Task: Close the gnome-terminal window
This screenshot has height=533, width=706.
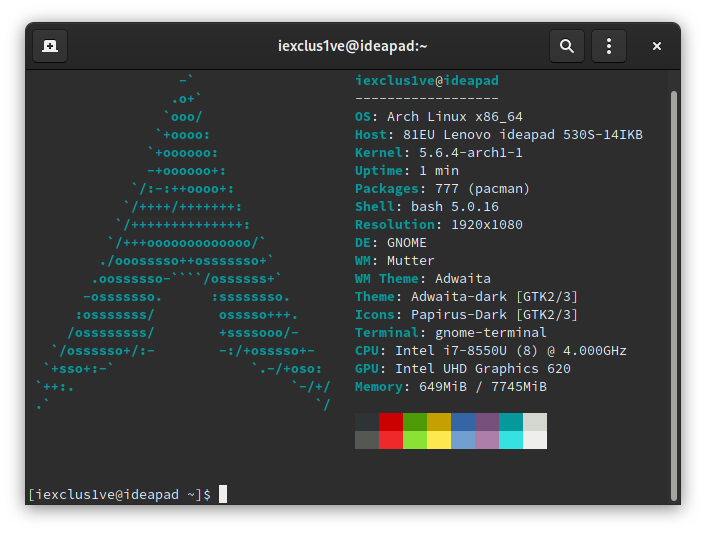Action: tap(657, 46)
